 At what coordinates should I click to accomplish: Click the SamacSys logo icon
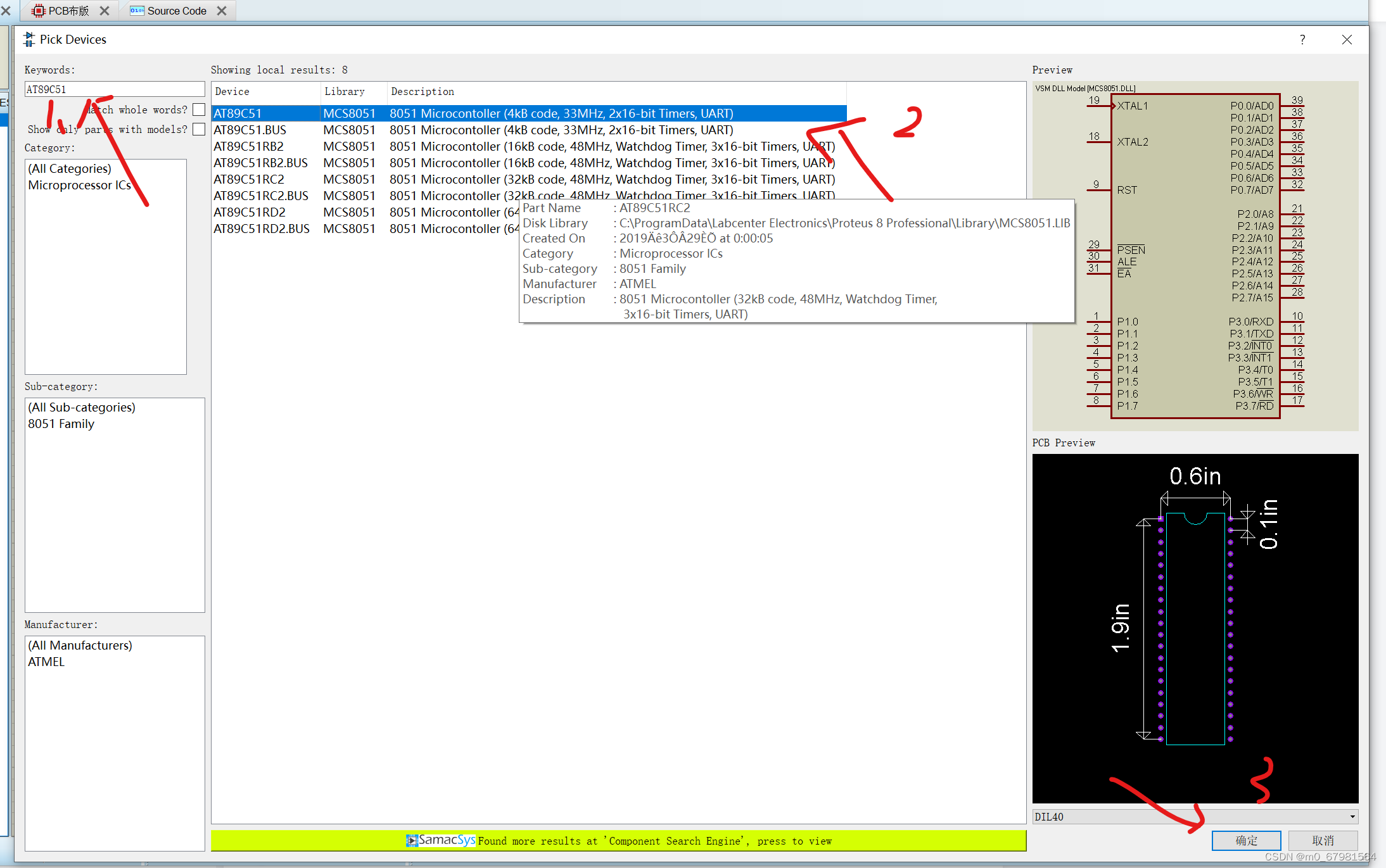click(x=412, y=841)
